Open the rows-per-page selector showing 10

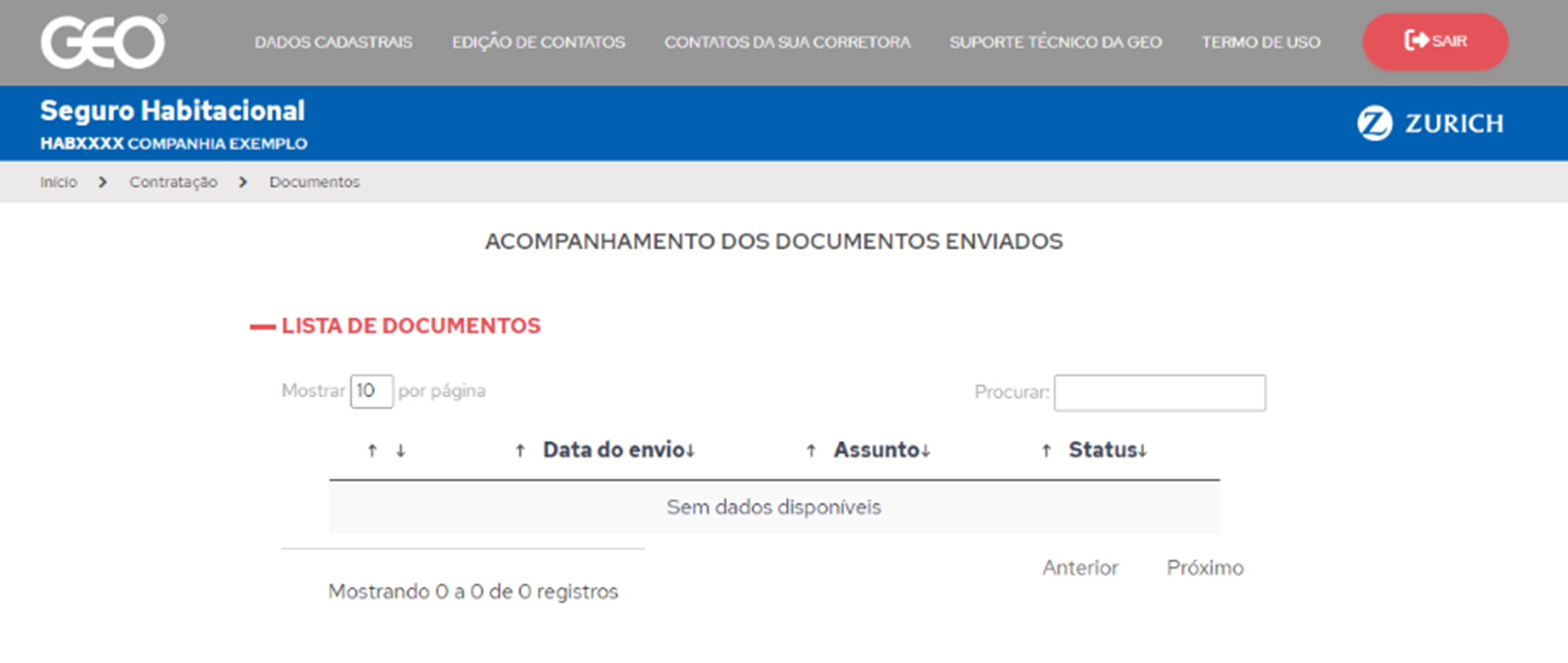pyautogui.click(x=372, y=392)
